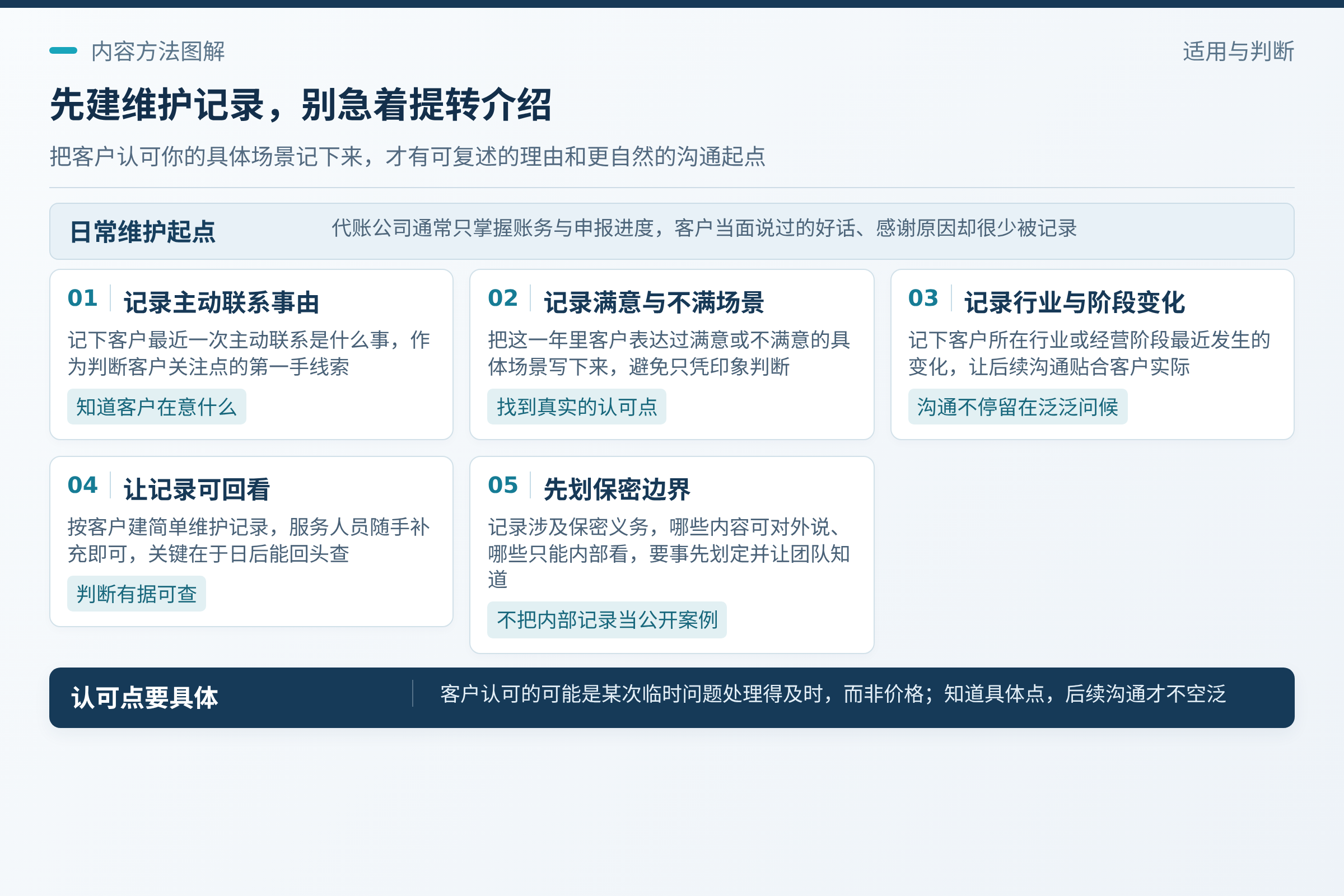Click the number 04 on fourth card
This screenshot has height=896, width=1344.
(83, 485)
